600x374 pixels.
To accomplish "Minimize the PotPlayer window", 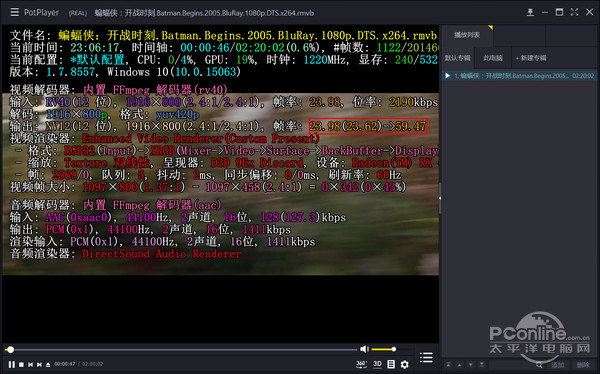I will 545,13.
